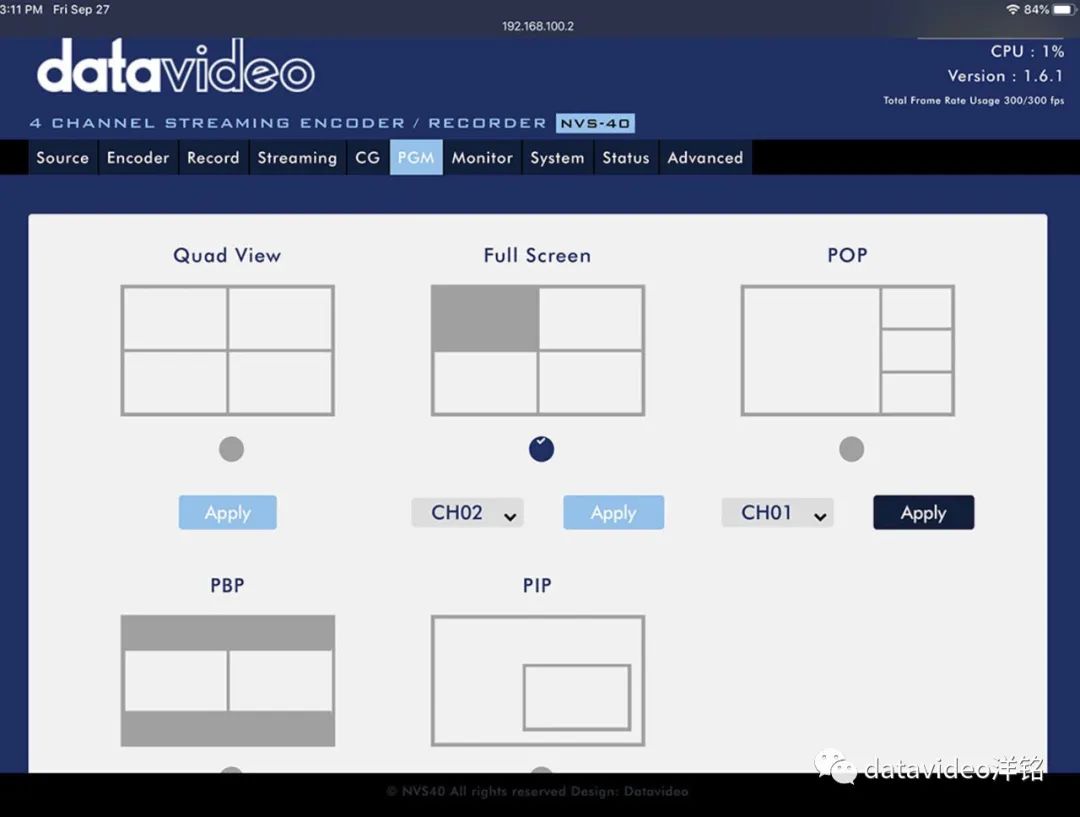Apply the Quad View layout
Viewport: 1080px width, 817px height.
tap(227, 513)
